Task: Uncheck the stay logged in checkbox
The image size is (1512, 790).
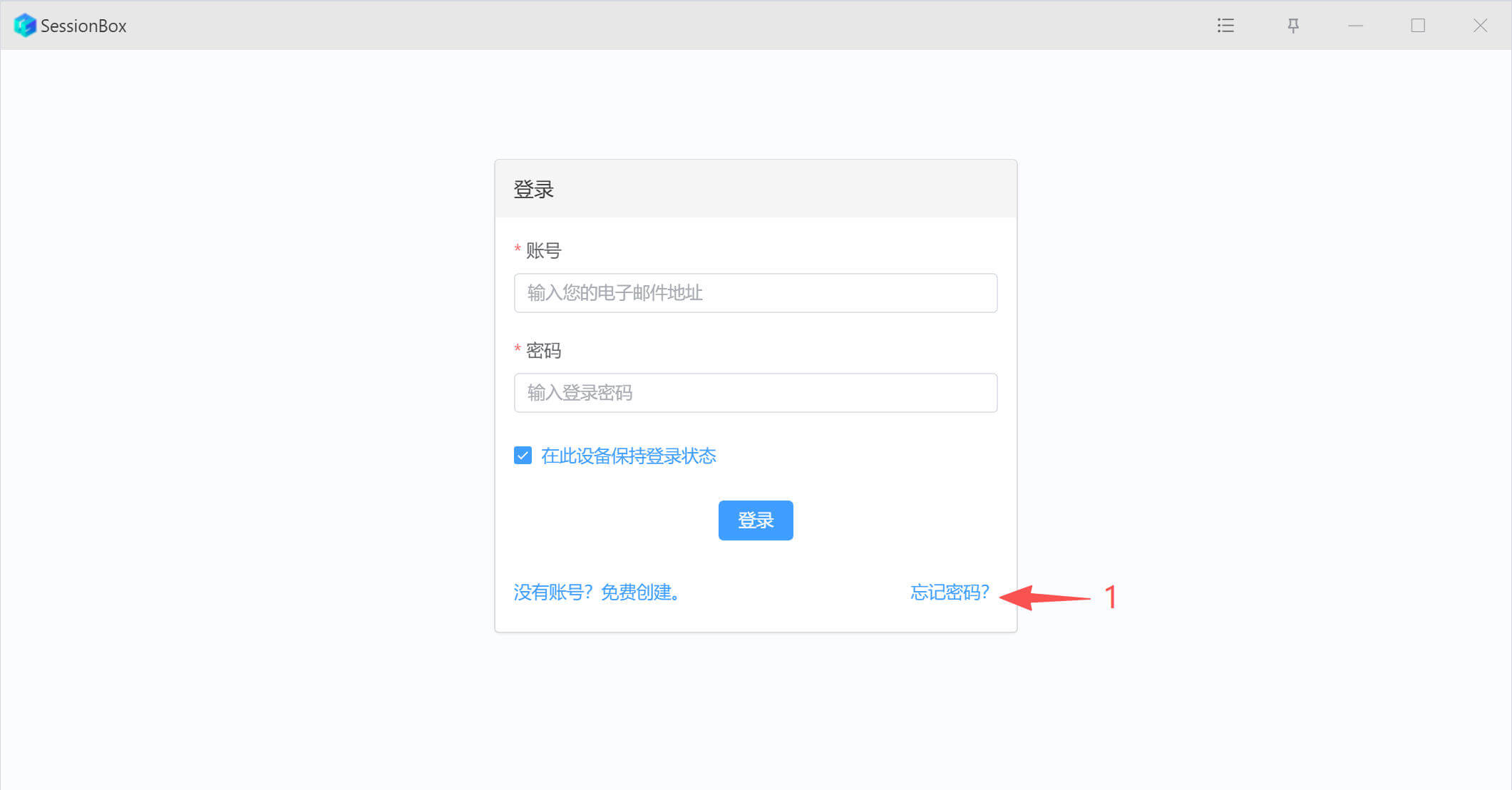Action: coord(523,456)
